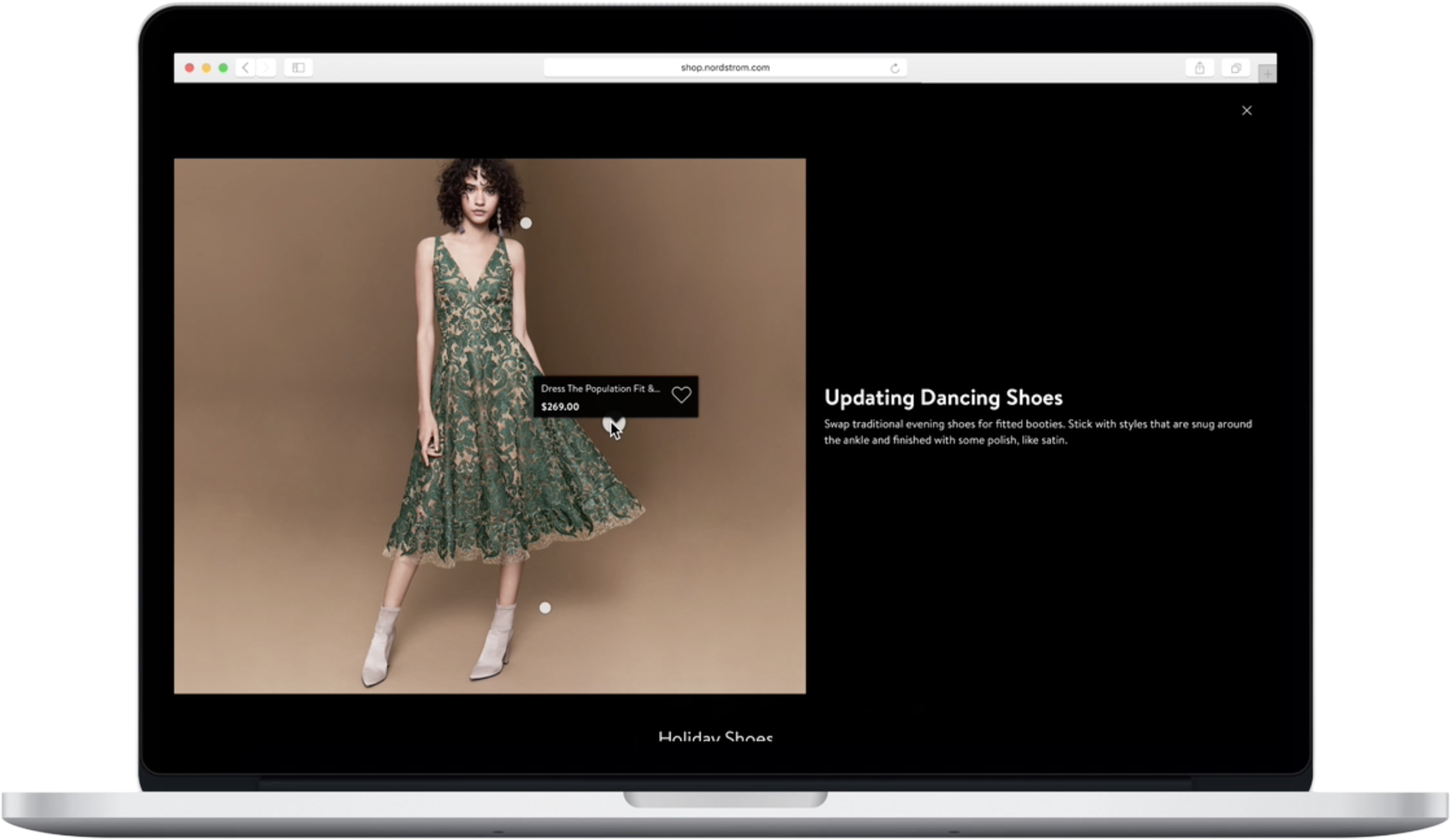Viewport: 1451px width, 840px height.
Task: Show all tabs overview icon
Action: pyautogui.click(x=1235, y=68)
